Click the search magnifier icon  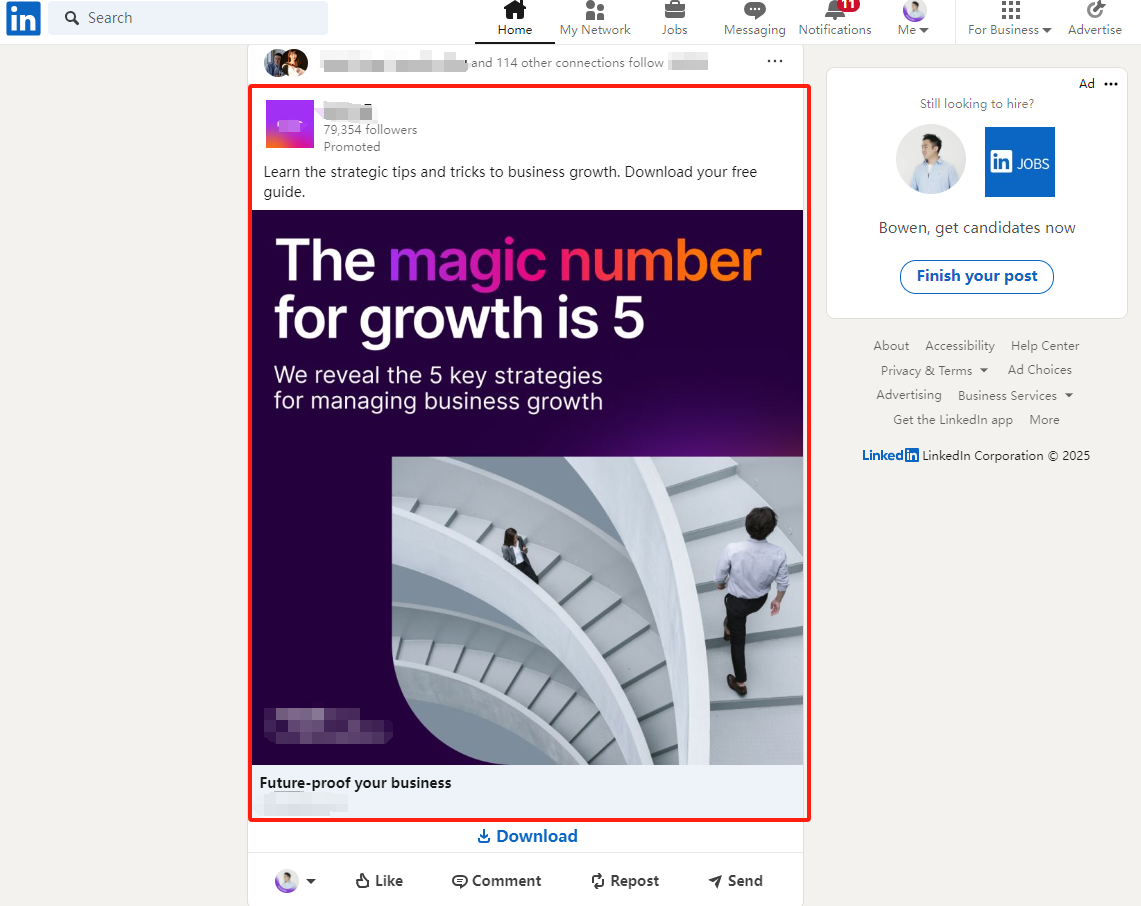click(x=71, y=18)
